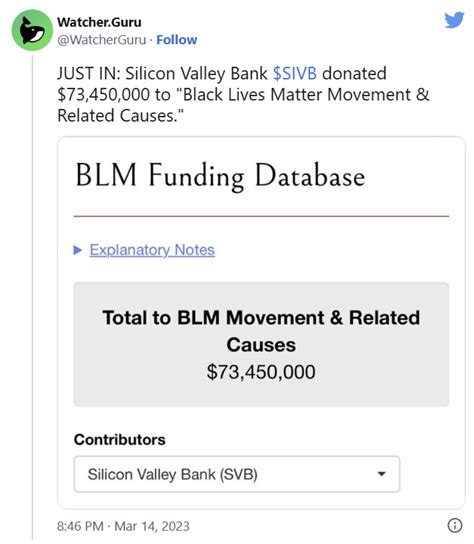Click the Total to BLM Movement panel
Image resolution: width=474 pixels, height=544 pixels.
[261, 344]
